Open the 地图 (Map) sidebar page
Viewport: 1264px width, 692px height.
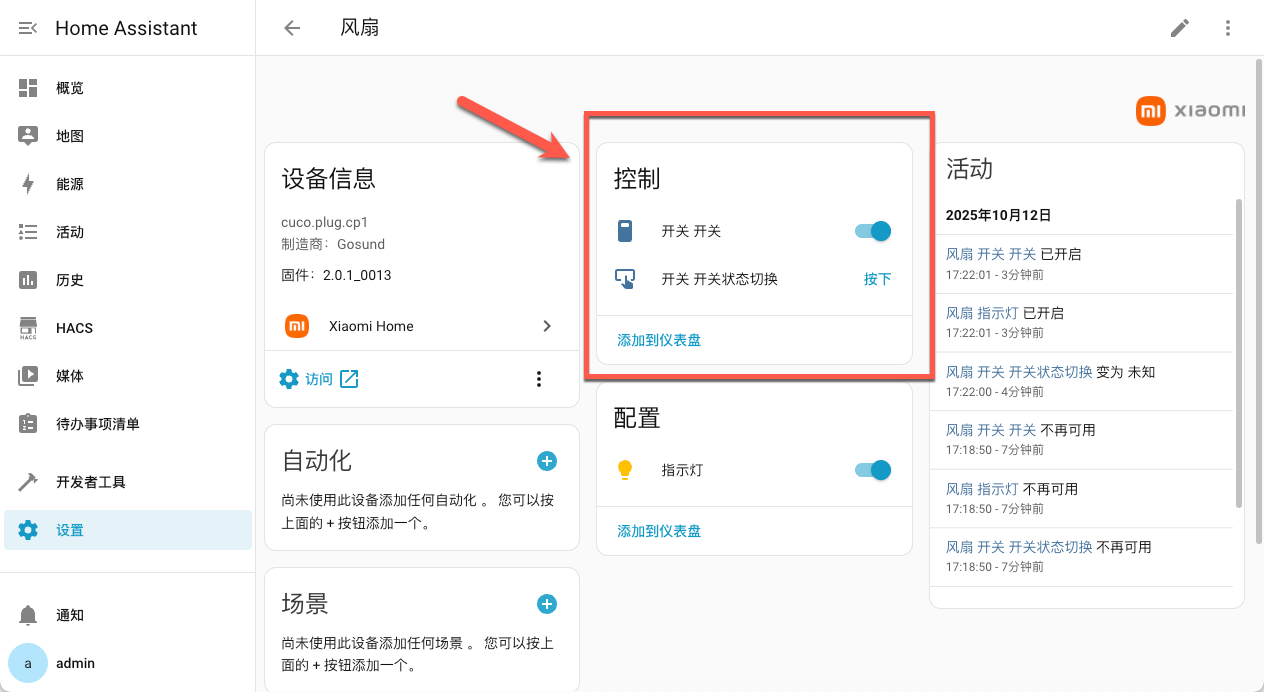coord(70,136)
